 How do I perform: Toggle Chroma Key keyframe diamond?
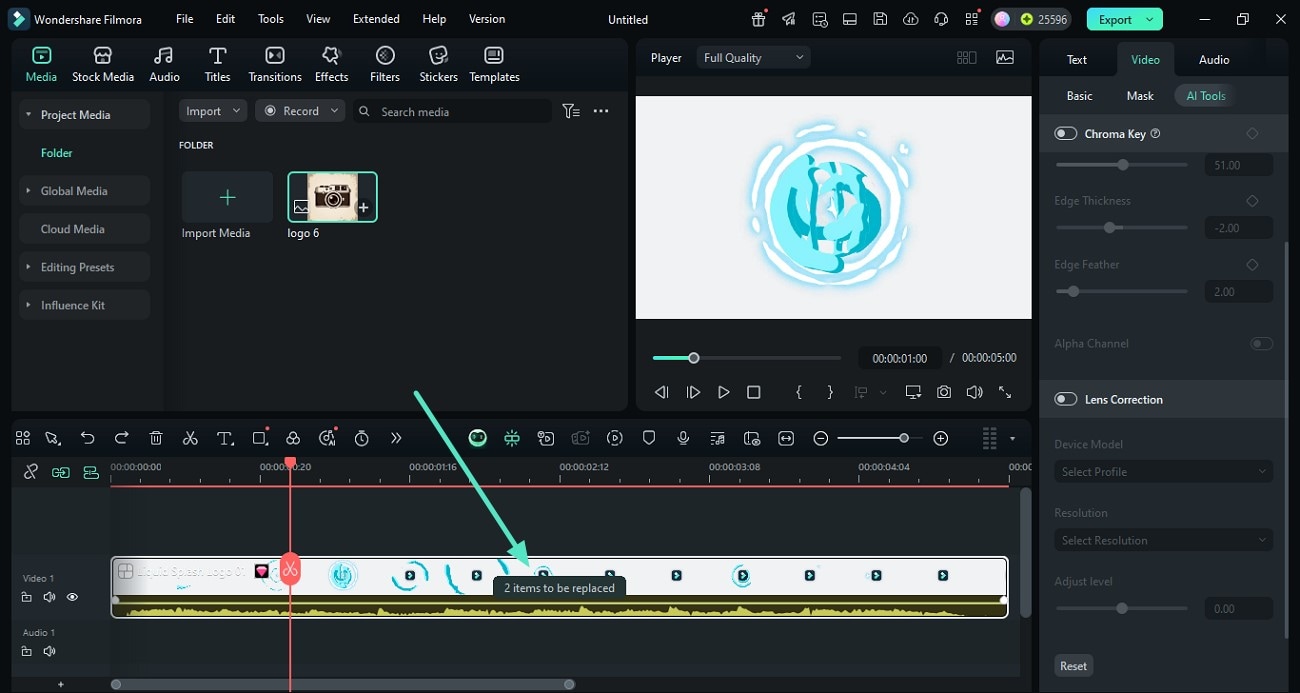tap(1252, 134)
